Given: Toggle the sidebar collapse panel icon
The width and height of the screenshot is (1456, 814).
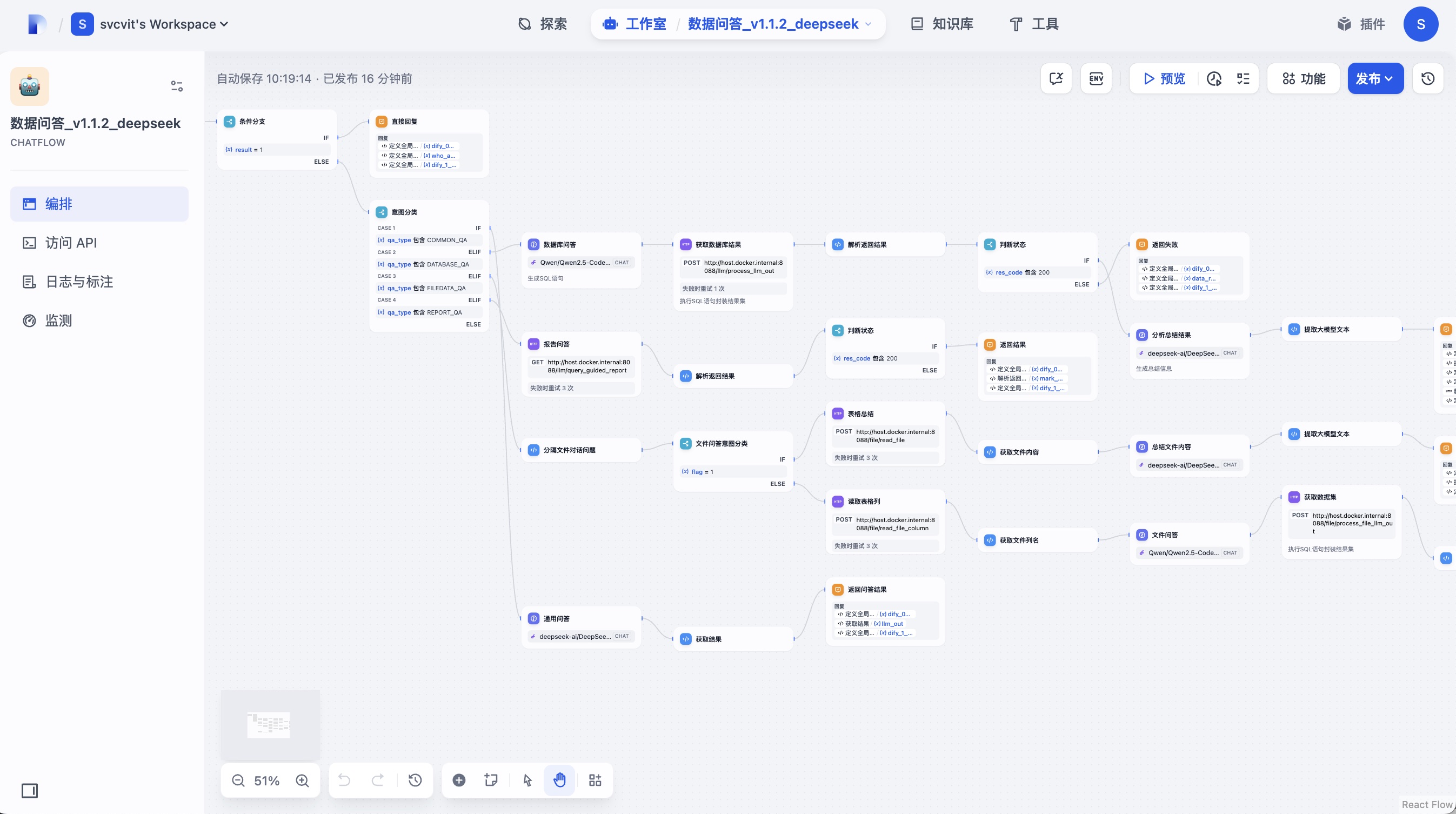Looking at the screenshot, I should [29, 791].
